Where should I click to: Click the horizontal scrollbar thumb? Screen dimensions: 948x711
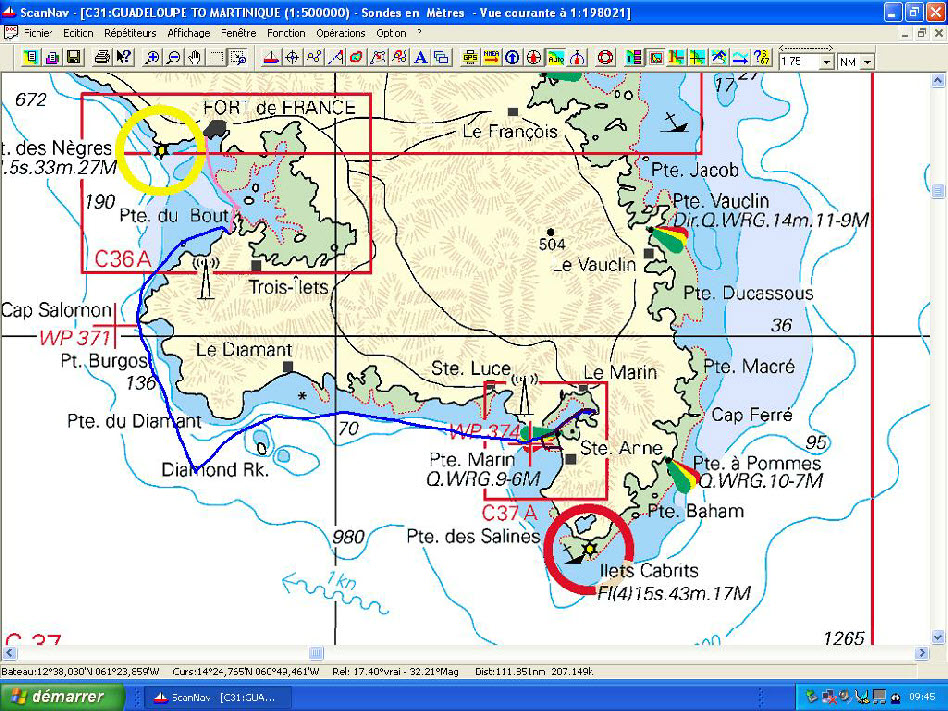316,653
